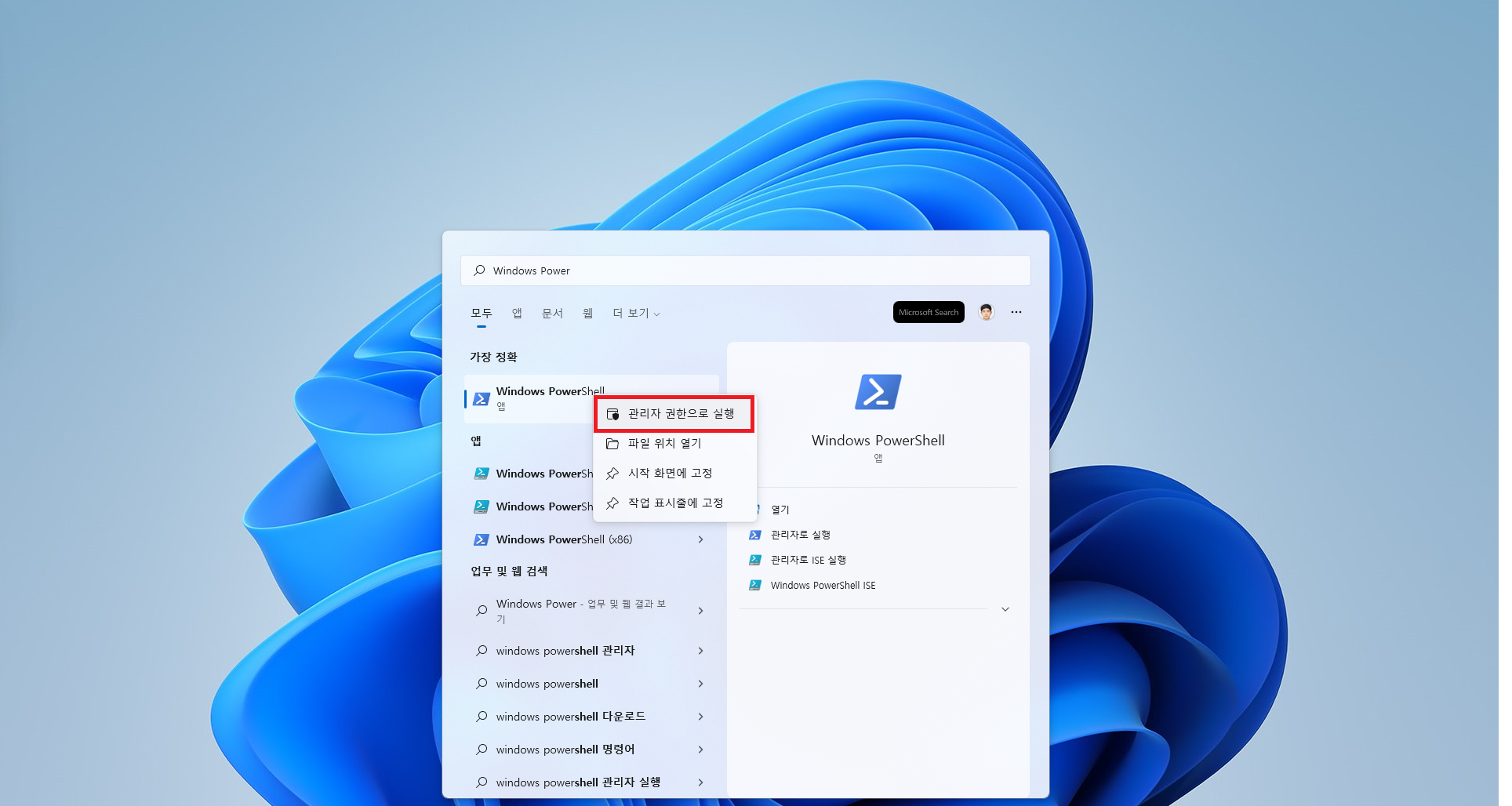Click the icon beside 관리자로 ISE 실행
This screenshot has width=1512, height=806.
tap(755, 560)
